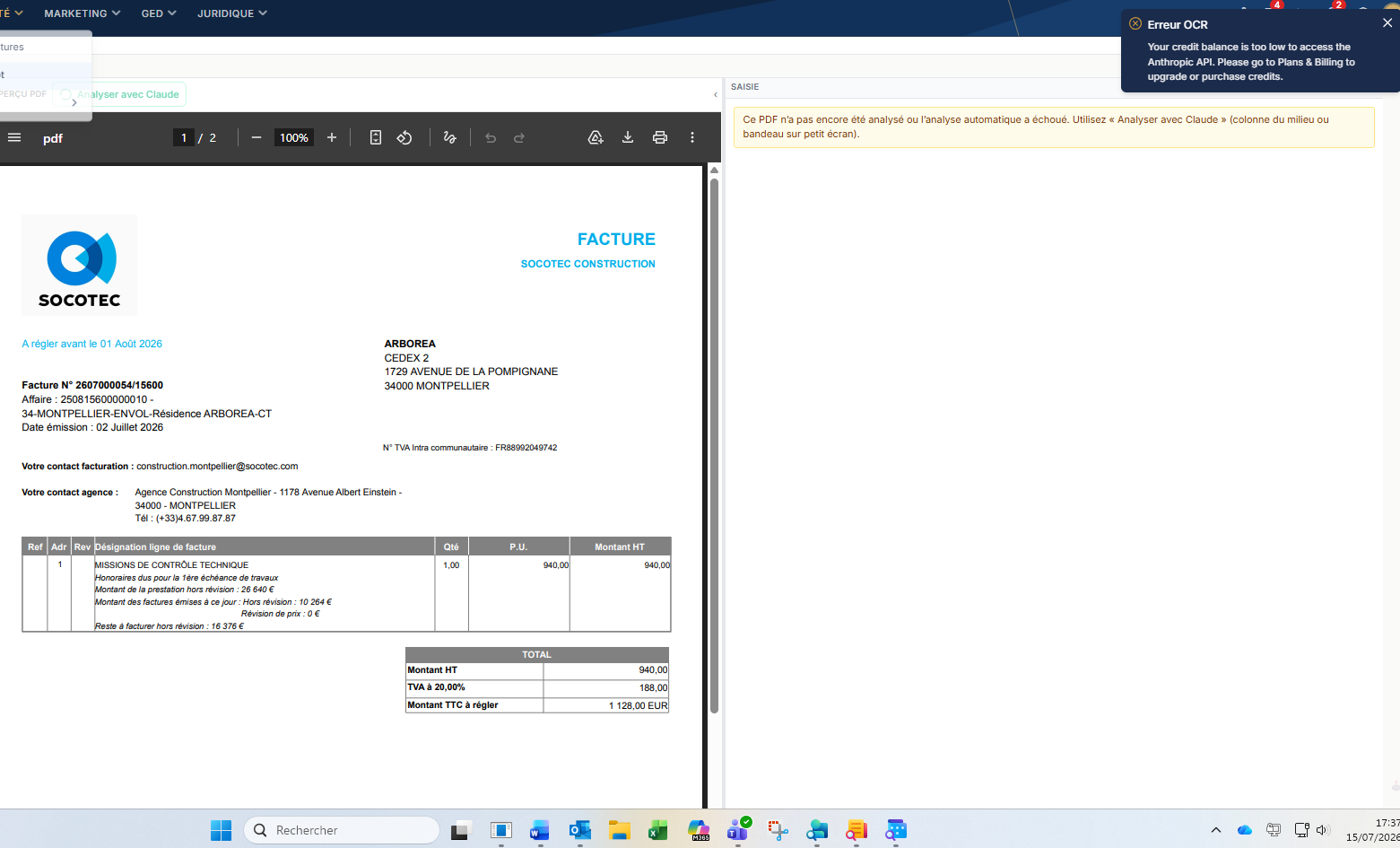This screenshot has width=1400, height=848.
Task: Click the construction.montpellier@socotec.com email address
Action: pos(217,467)
